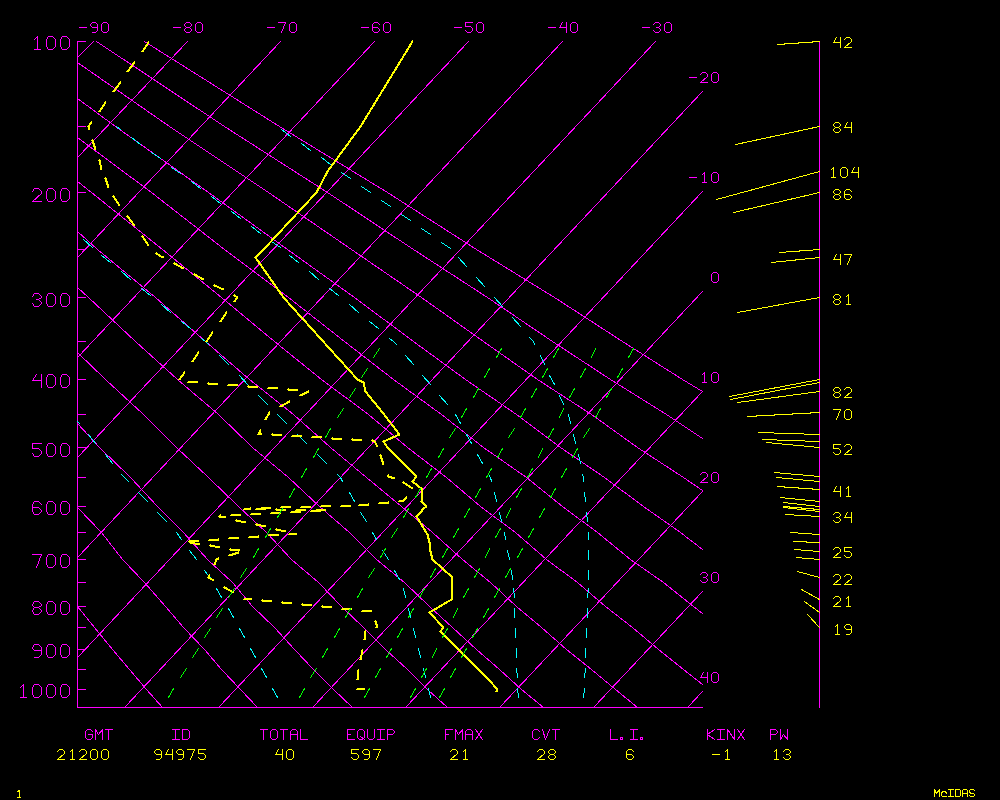The height and width of the screenshot is (800, 1000).
Task: Select the FMAX header label
Action: pyautogui.click(x=463, y=735)
